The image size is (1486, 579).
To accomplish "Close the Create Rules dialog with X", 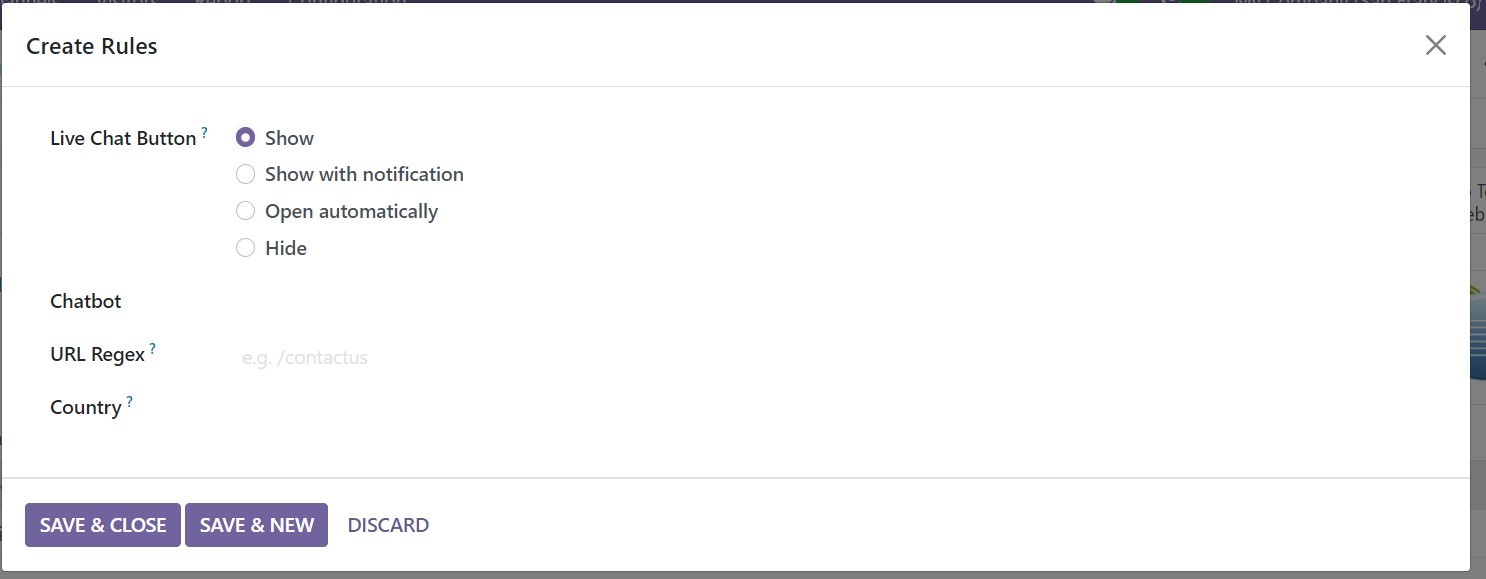I will click(x=1436, y=45).
